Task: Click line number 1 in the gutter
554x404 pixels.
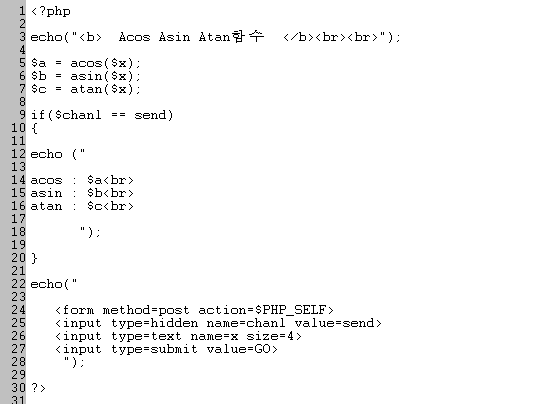Action: [x=22, y=11]
